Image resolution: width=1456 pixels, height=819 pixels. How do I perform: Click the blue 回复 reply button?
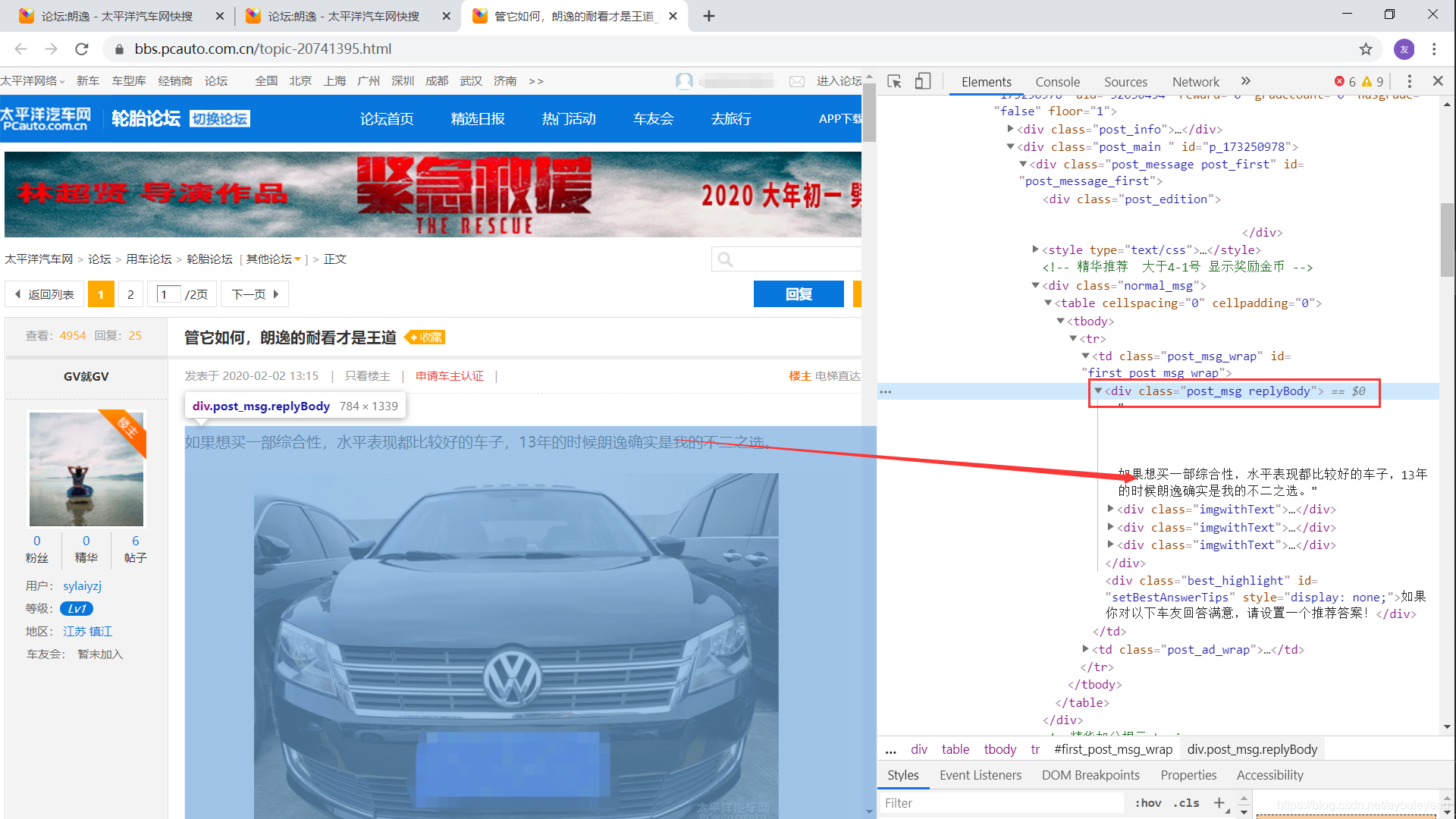pyautogui.click(x=799, y=294)
